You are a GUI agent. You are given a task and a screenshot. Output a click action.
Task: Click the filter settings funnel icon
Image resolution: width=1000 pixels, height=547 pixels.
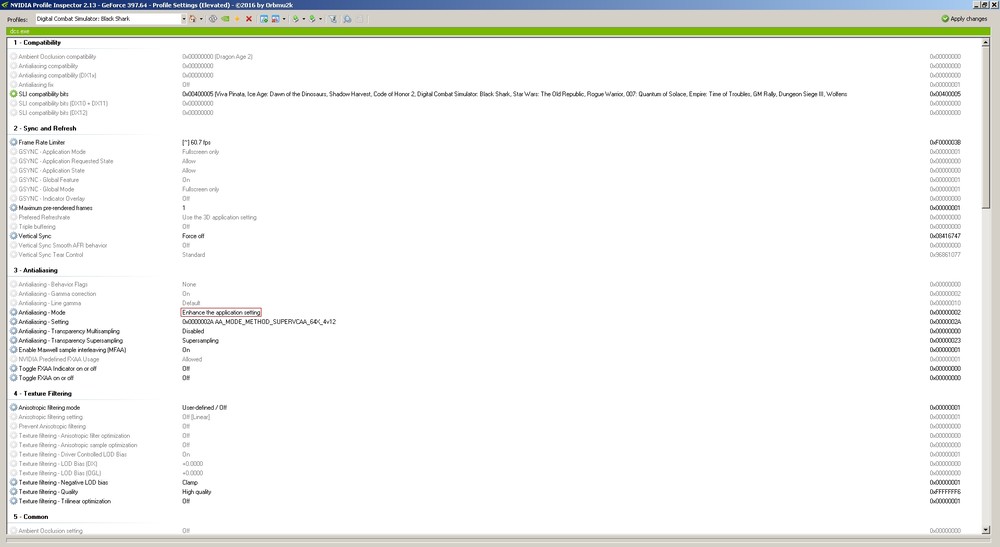click(x=332, y=18)
